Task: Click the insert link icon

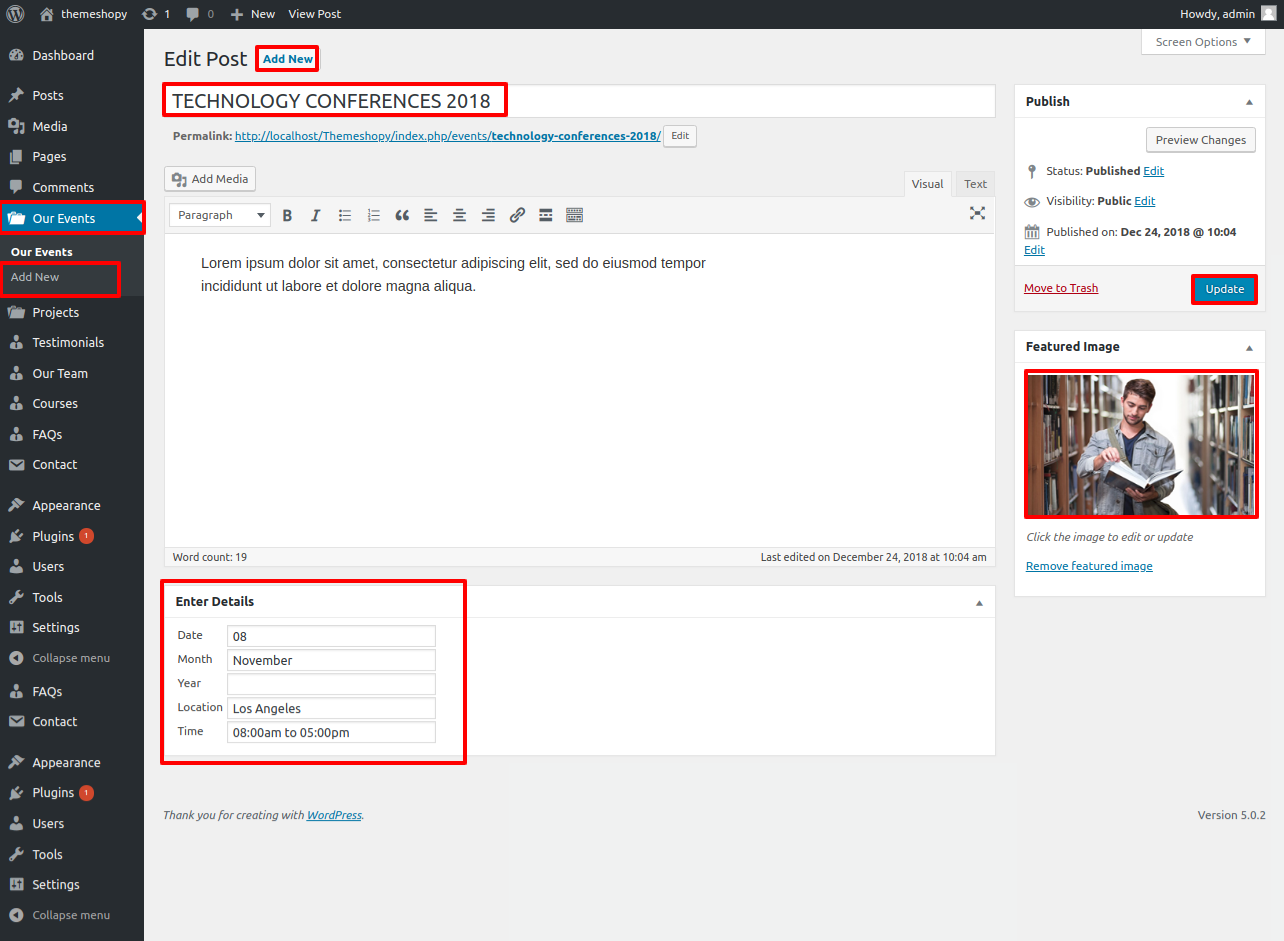Action: pyautogui.click(x=517, y=215)
